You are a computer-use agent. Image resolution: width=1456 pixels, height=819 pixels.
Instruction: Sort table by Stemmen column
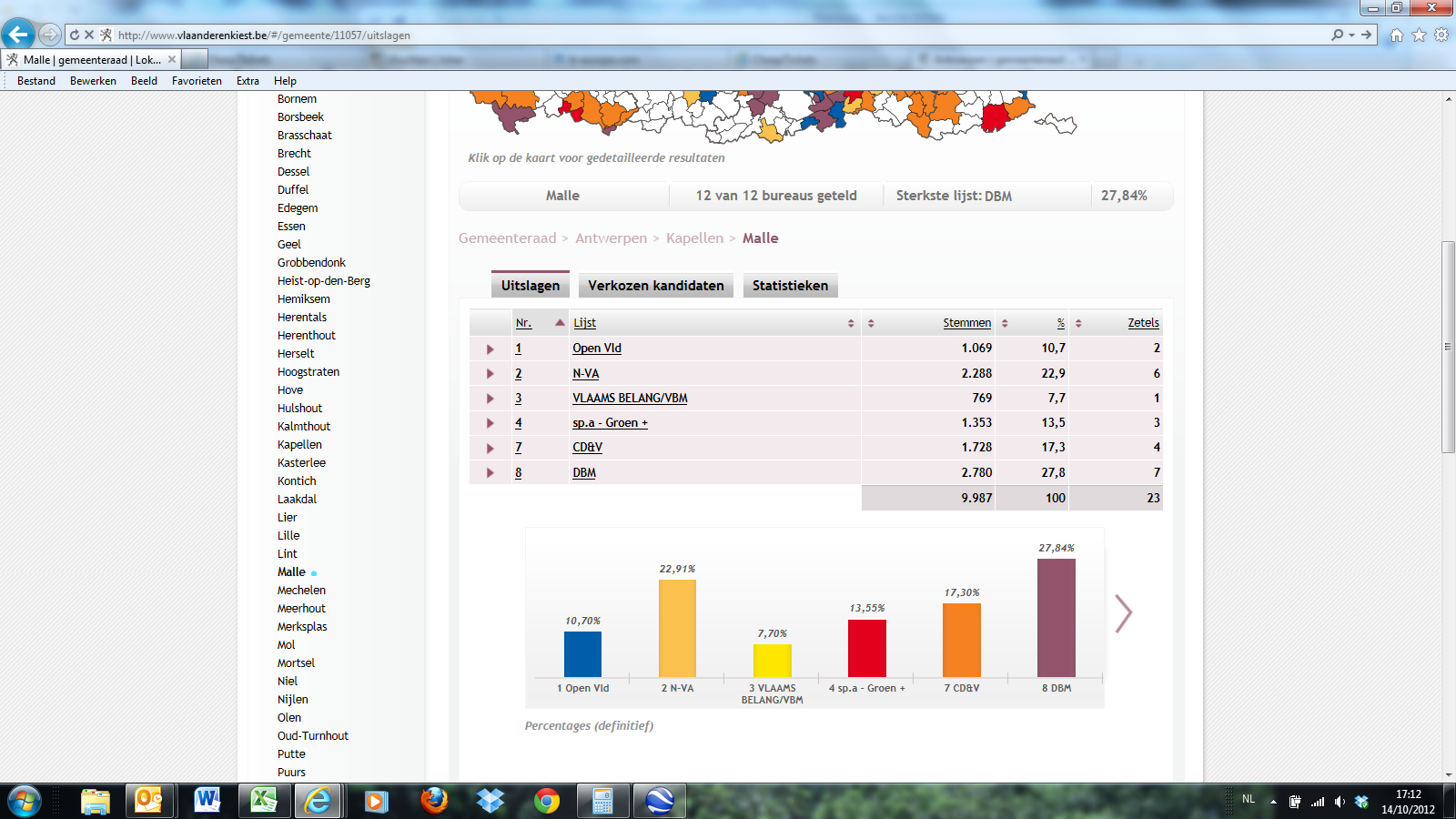966,323
